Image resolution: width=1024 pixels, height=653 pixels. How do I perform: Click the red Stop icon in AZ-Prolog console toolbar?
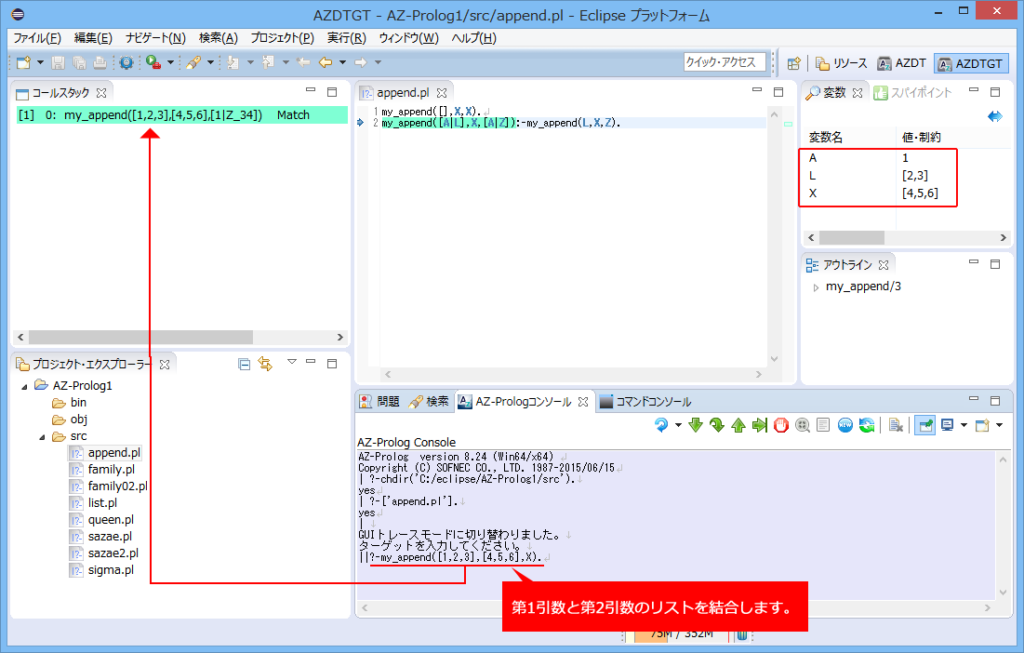[780, 425]
